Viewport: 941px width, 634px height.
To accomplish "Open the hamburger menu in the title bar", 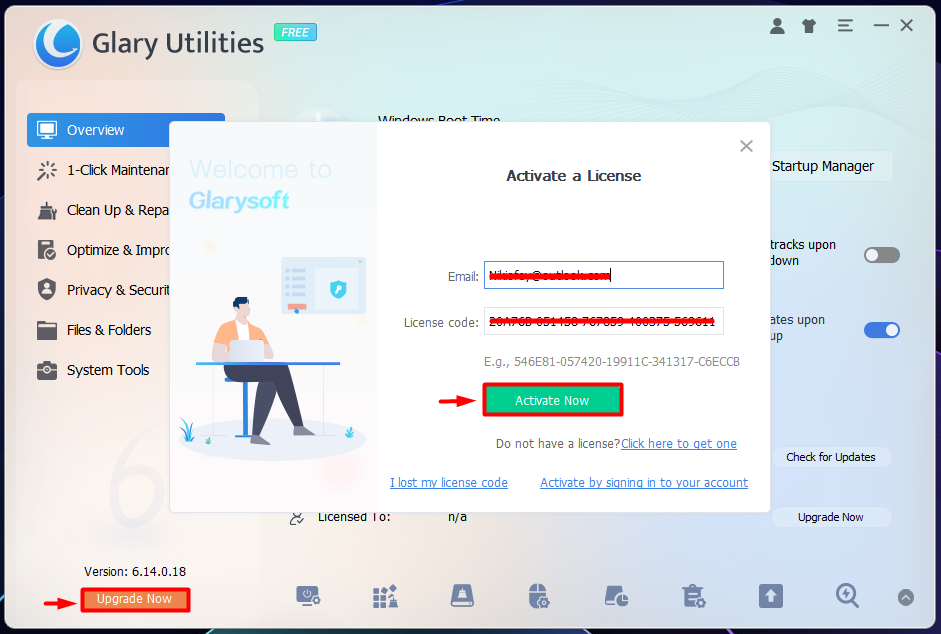I will (x=845, y=26).
